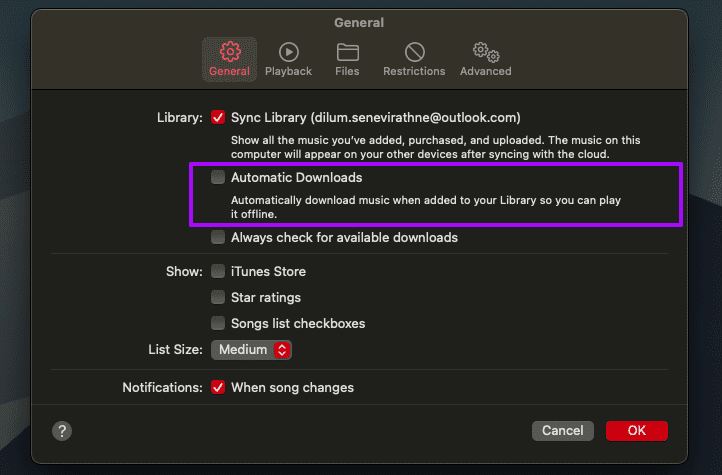This screenshot has height=475, width=722.
Task: Enable Songs list checkboxes option
Action: point(218,323)
